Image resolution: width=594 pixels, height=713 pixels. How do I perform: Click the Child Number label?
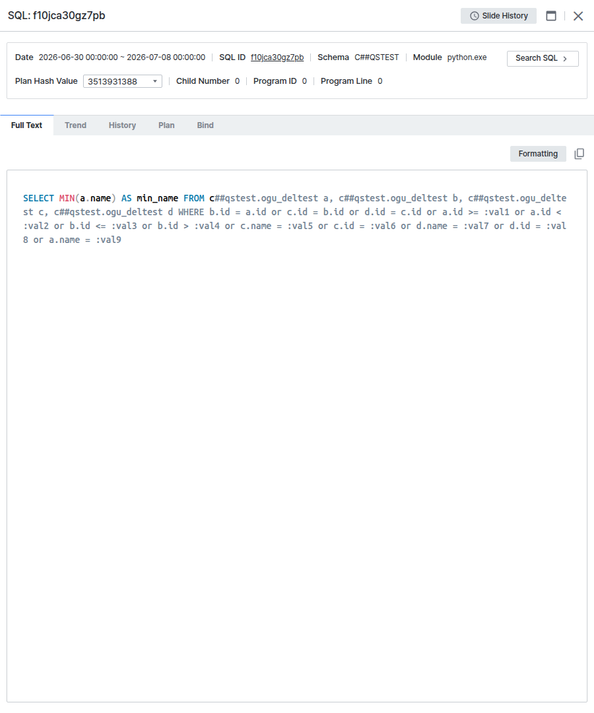coord(203,81)
